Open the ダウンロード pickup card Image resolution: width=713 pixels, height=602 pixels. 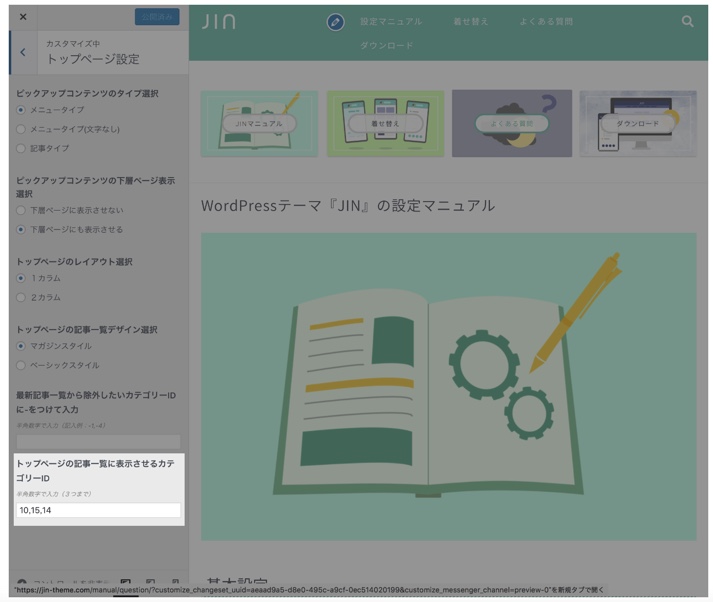click(x=638, y=123)
